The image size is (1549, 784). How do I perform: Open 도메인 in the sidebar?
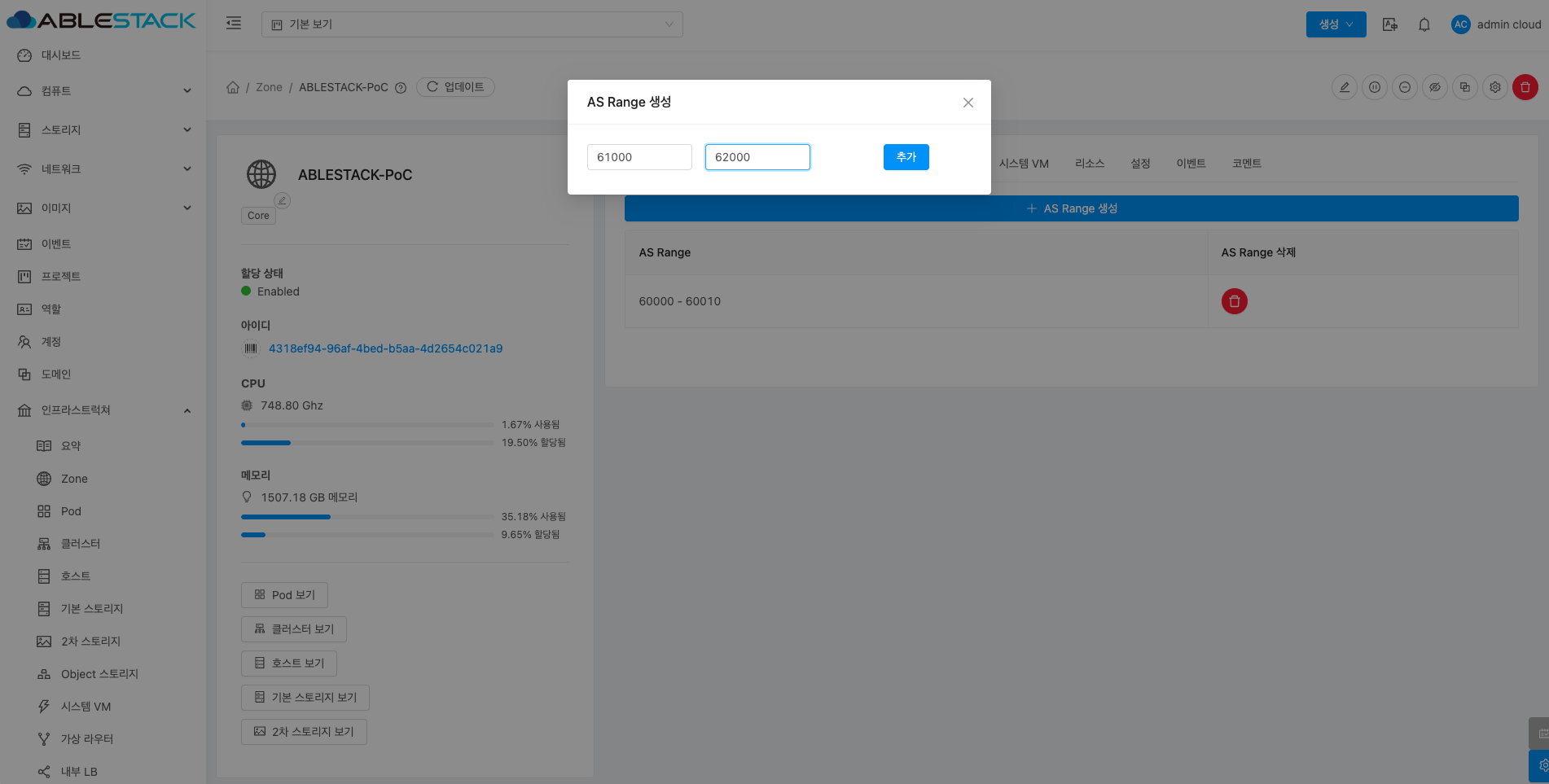click(x=103, y=374)
